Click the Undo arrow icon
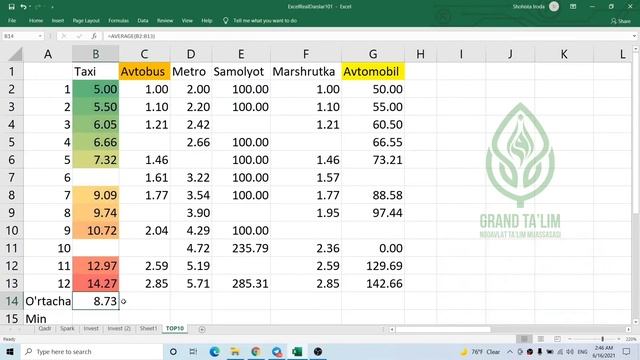 pyautogui.click(x=23, y=7)
